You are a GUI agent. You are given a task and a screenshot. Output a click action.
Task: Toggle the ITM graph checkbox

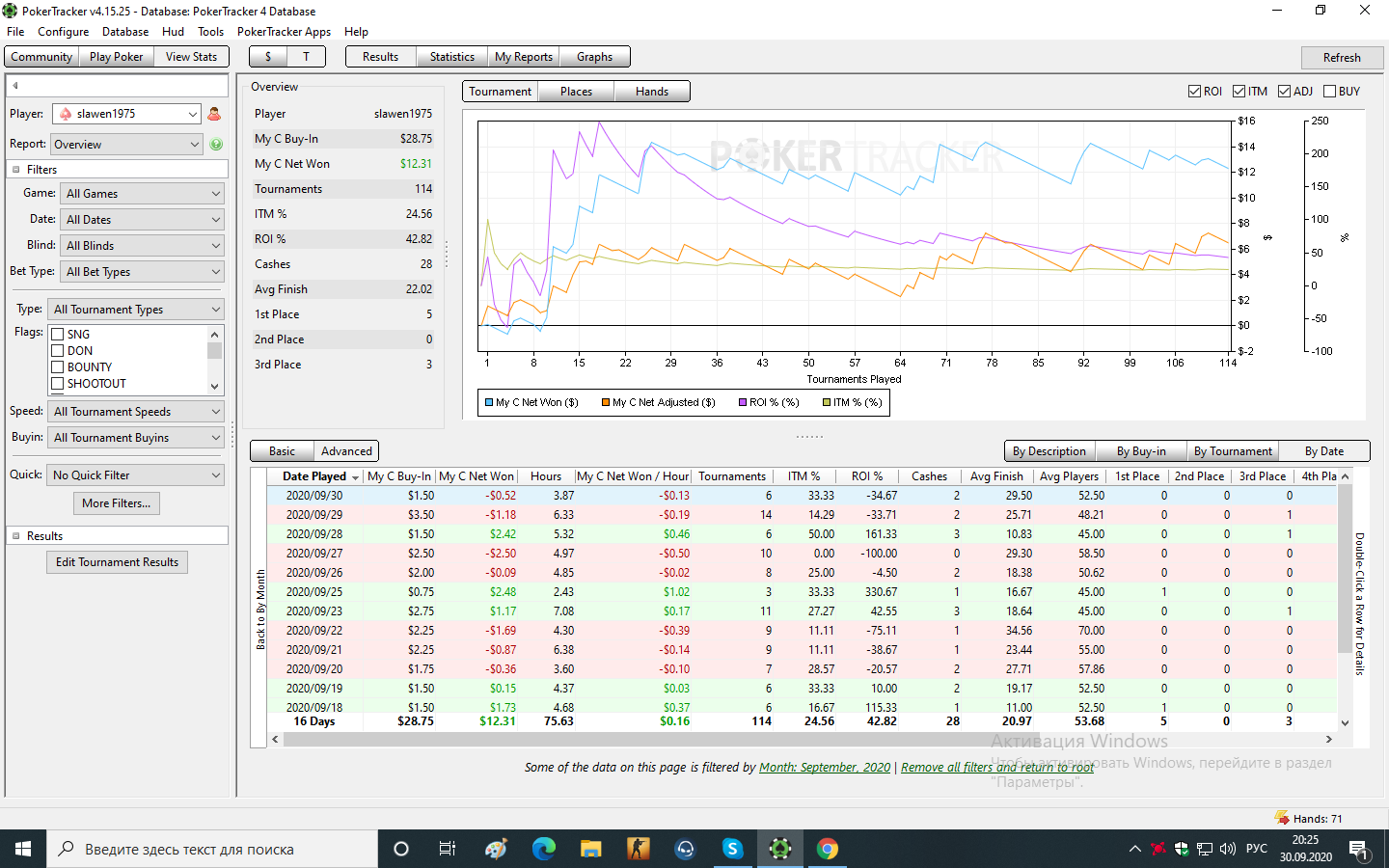tap(1239, 92)
